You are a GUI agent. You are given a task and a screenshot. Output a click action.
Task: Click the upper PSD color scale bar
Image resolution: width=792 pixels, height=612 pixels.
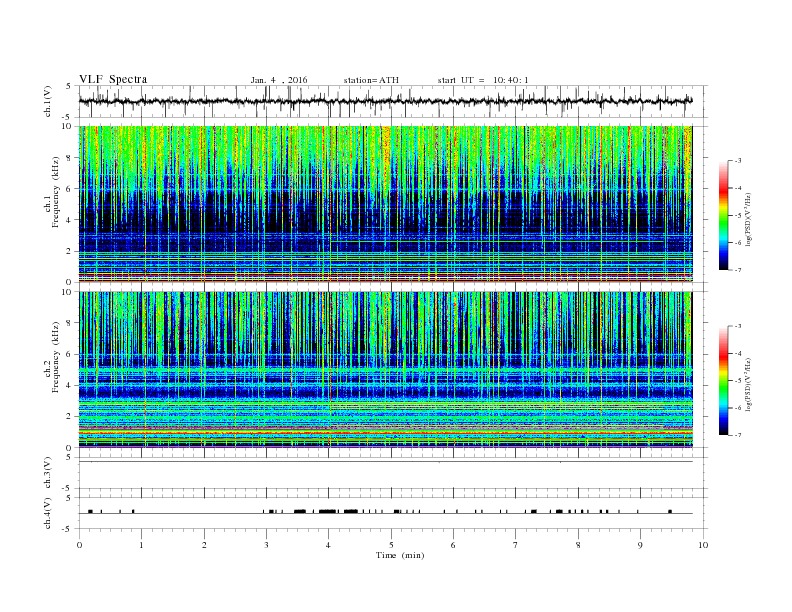tap(723, 215)
